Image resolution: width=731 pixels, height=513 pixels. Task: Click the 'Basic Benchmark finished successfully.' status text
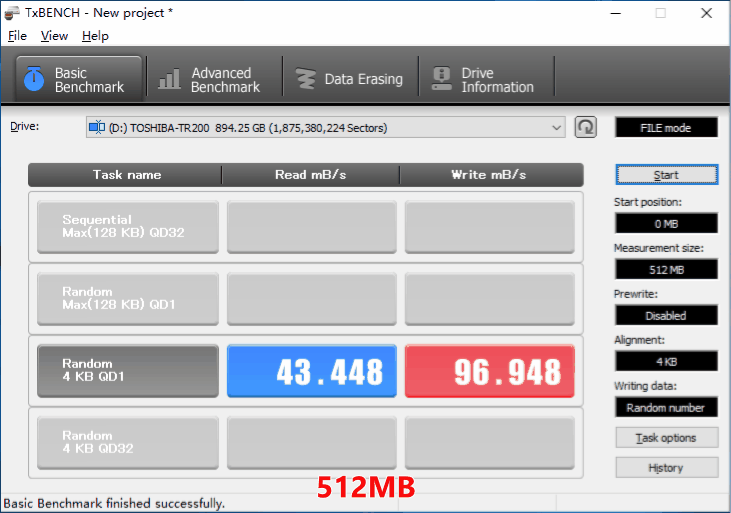pyautogui.click(x=114, y=504)
